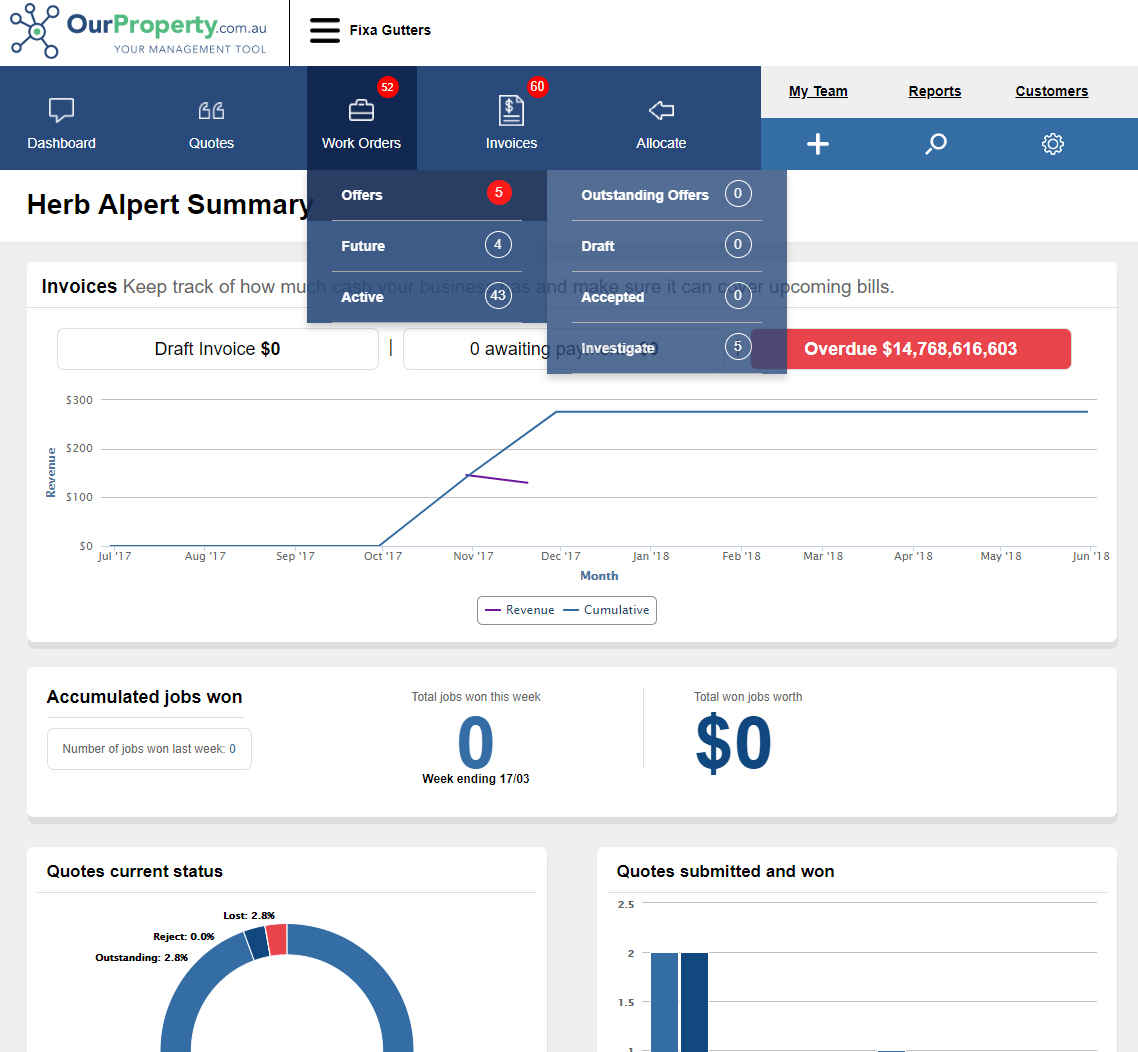Open the settings gear icon
1138x1052 pixels.
(x=1052, y=144)
